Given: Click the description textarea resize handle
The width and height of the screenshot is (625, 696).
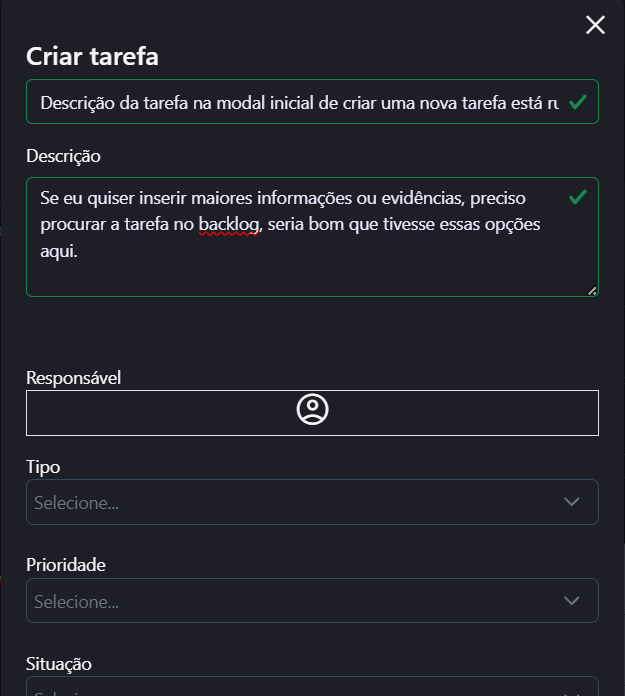Looking at the screenshot, I should click(x=592, y=291).
